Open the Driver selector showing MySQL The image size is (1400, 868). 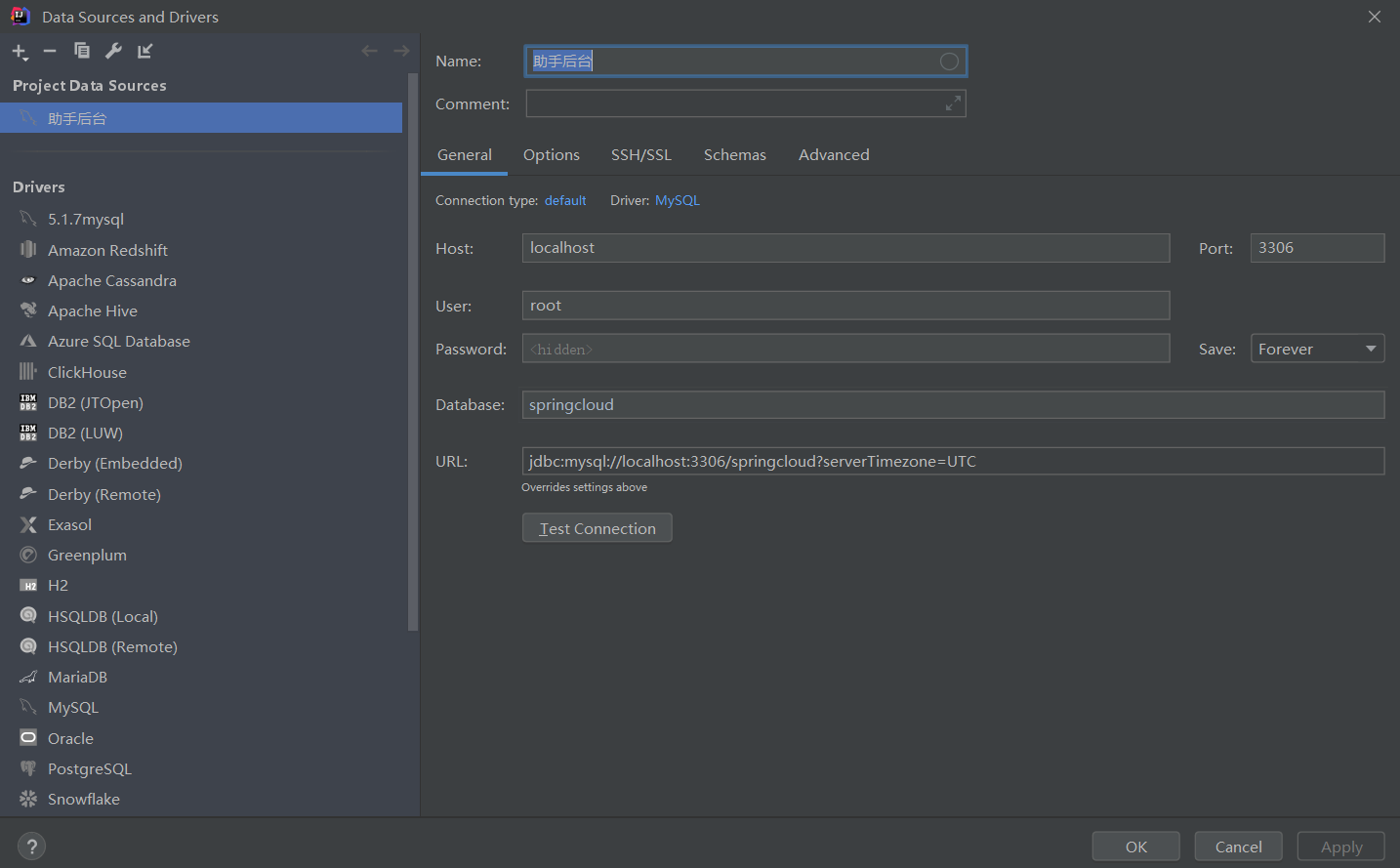tap(678, 200)
